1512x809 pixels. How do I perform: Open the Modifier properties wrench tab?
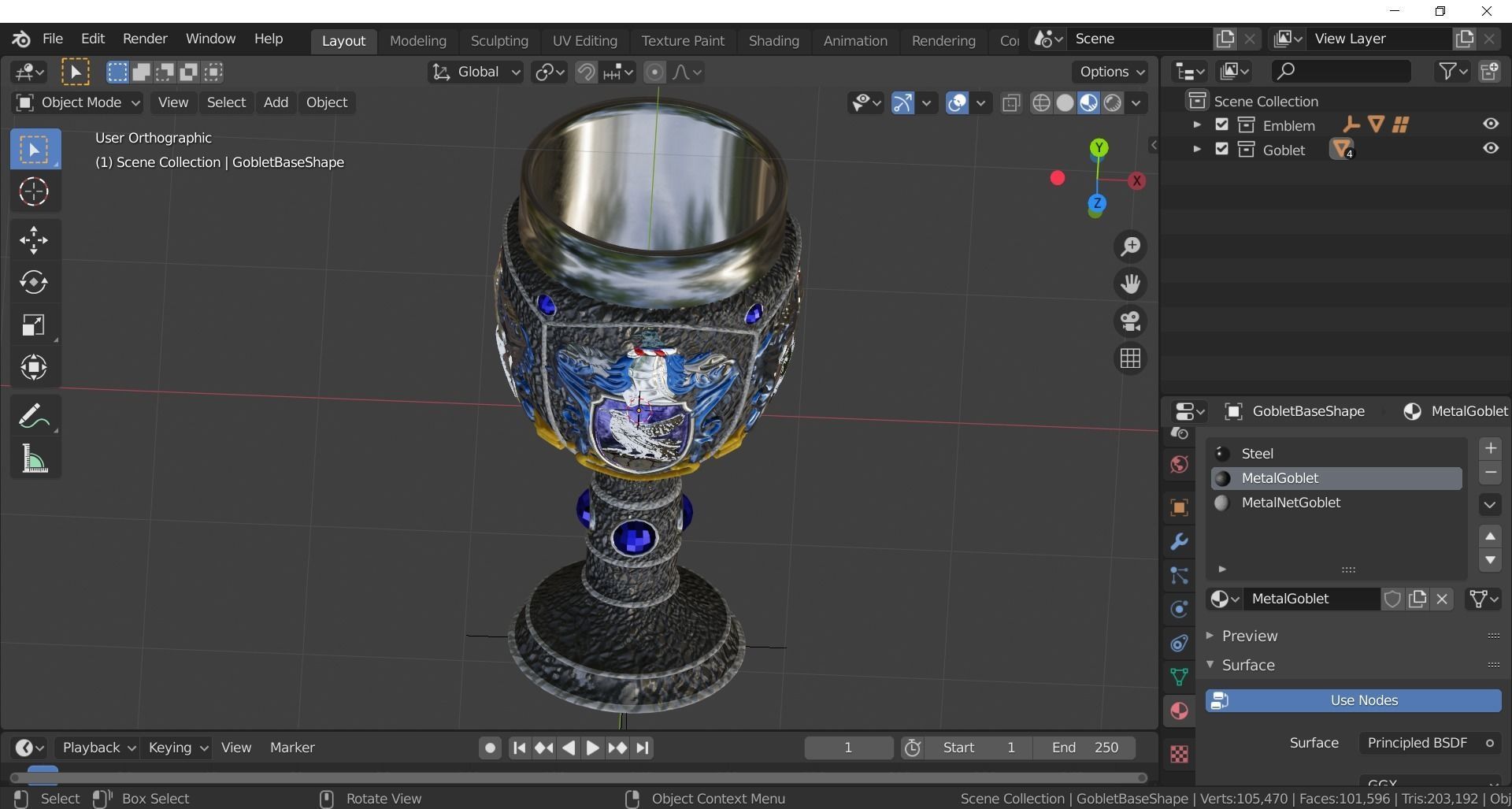tap(1179, 541)
